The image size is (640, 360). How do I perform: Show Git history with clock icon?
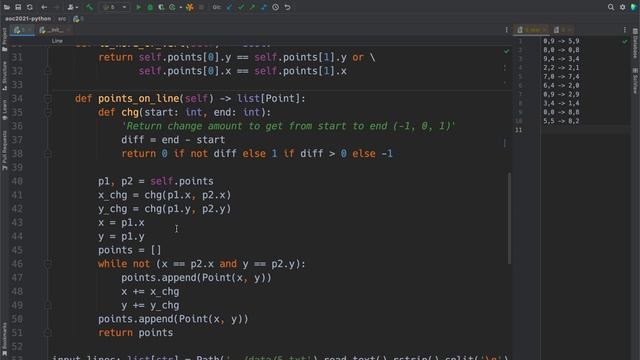pyautogui.click(x=276, y=7)
